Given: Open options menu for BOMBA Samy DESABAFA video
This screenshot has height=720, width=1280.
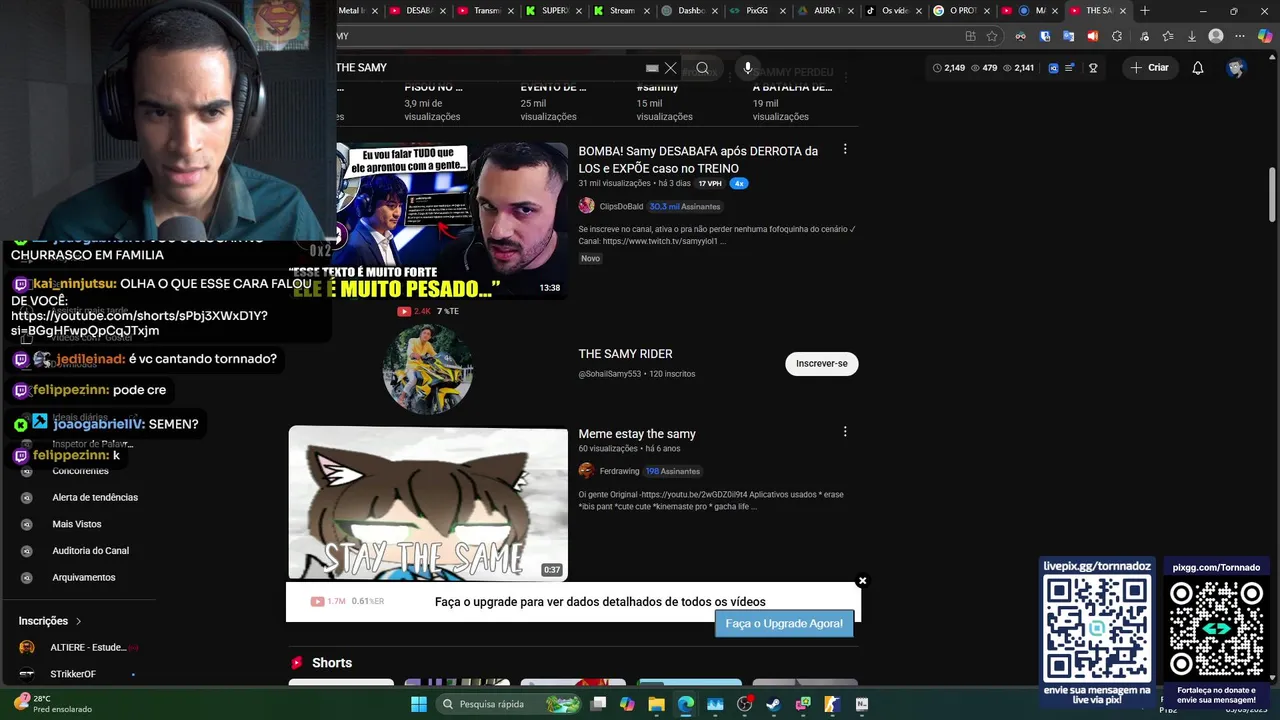Looking at the screenshot, I should 845,149.
